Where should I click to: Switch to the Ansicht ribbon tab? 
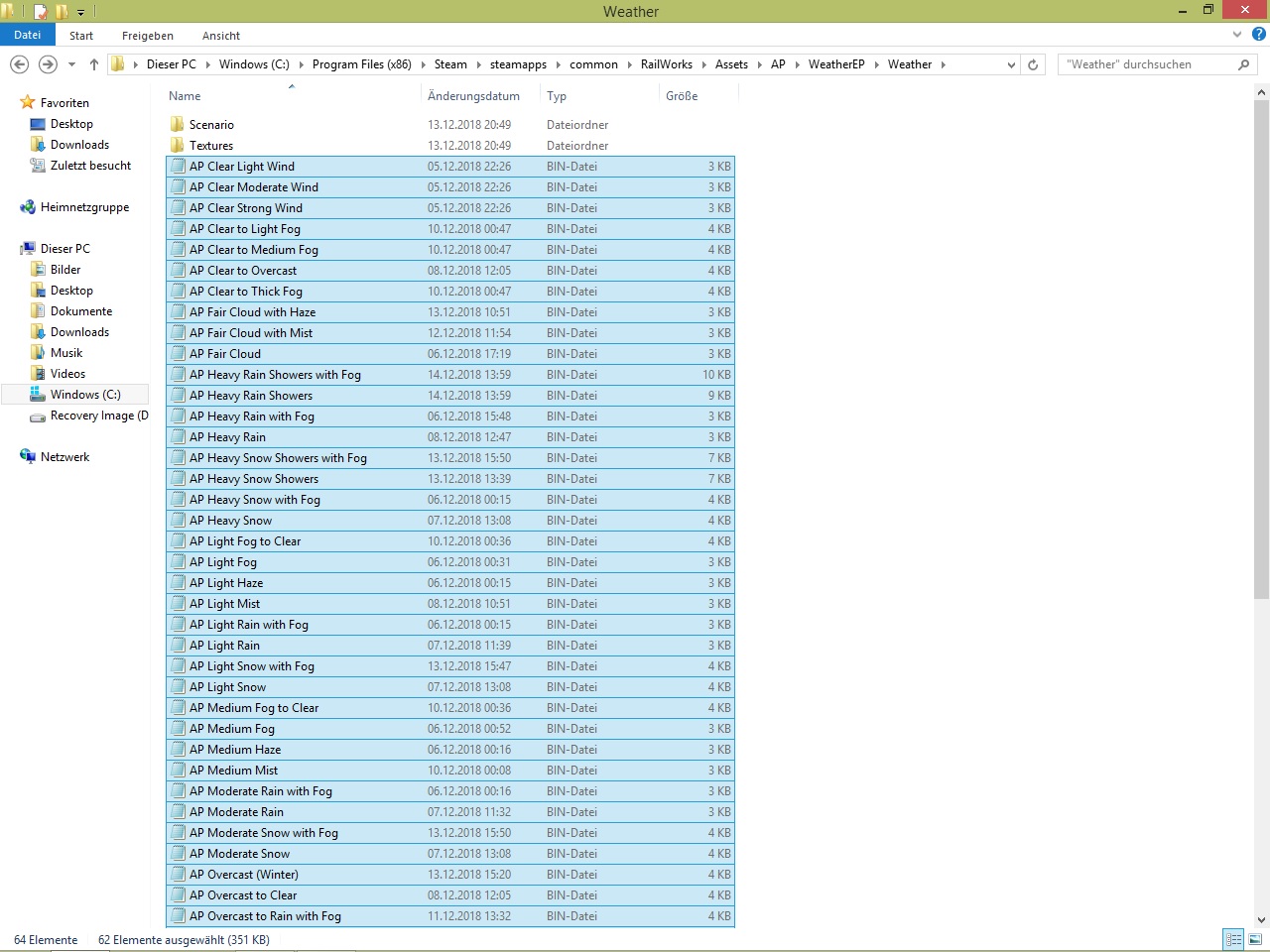pos(221,36)
